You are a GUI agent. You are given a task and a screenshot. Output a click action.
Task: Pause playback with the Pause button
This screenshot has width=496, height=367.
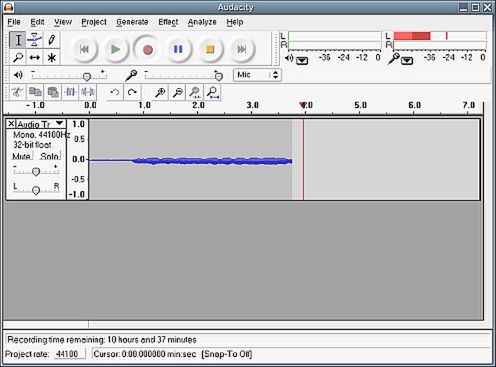[178, 49]
